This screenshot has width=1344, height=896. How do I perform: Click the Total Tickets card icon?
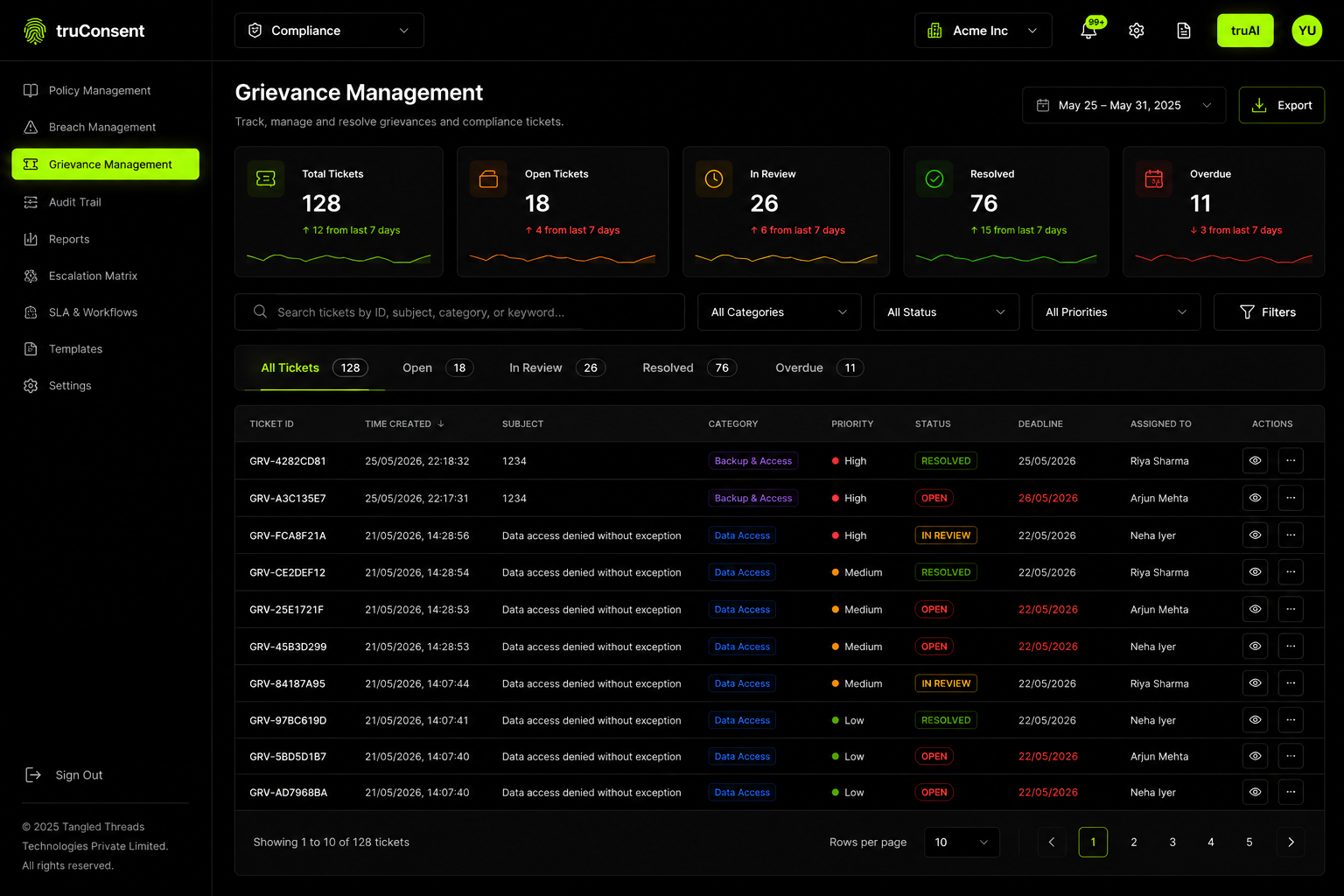pos(266,178)
